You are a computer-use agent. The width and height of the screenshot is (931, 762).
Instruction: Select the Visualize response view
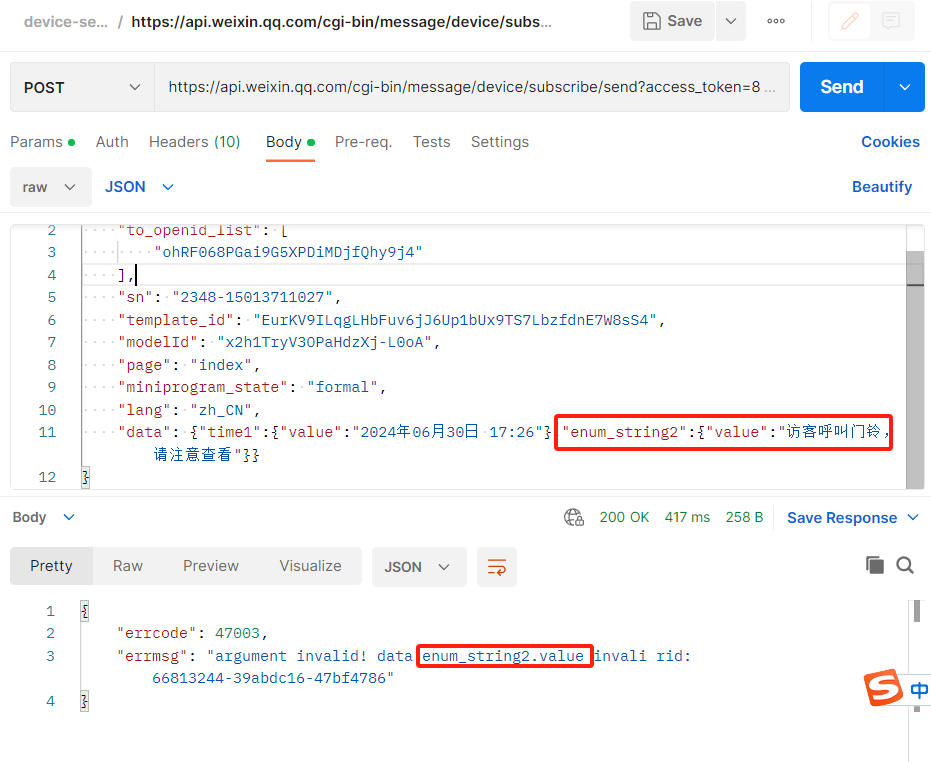point(311,566)
